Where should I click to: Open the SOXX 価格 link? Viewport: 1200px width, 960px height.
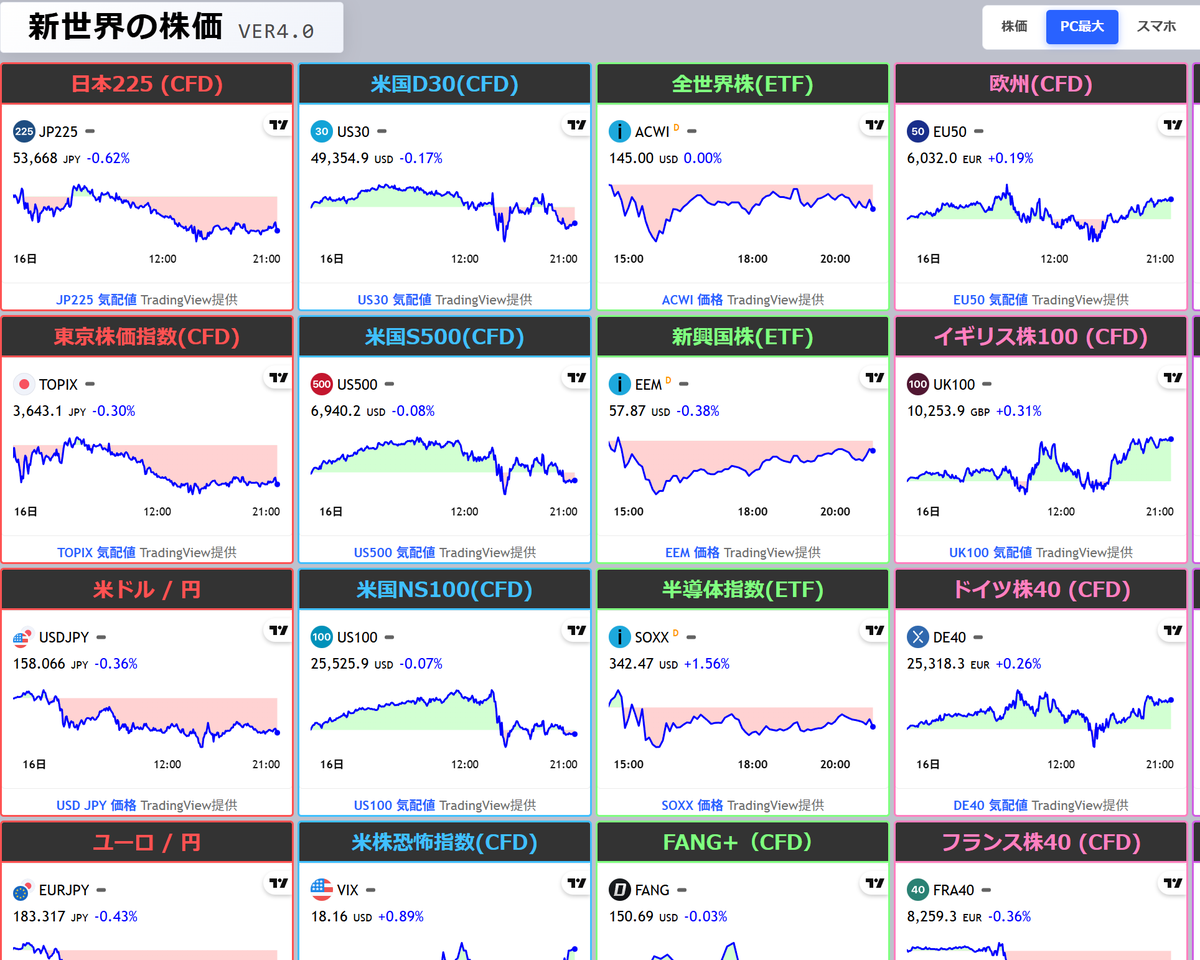(692, 805)
